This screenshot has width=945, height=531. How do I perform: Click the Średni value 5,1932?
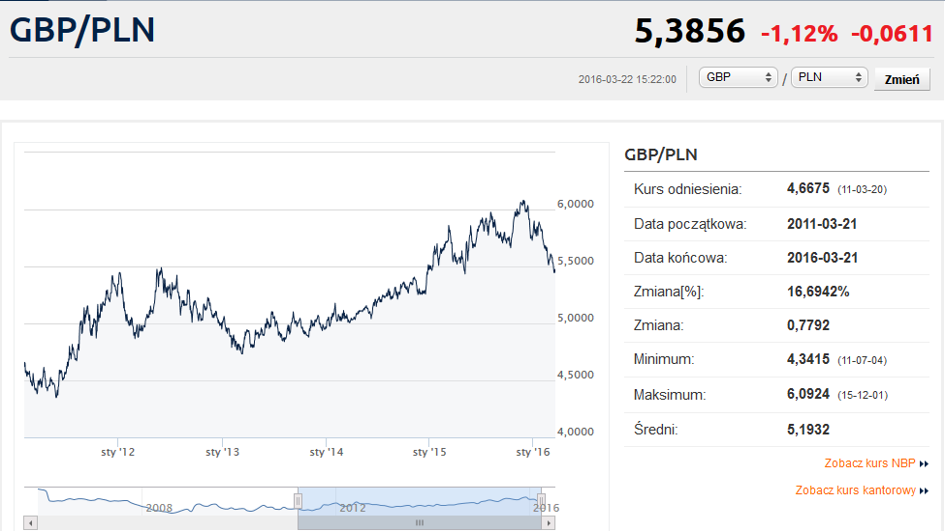808,430
